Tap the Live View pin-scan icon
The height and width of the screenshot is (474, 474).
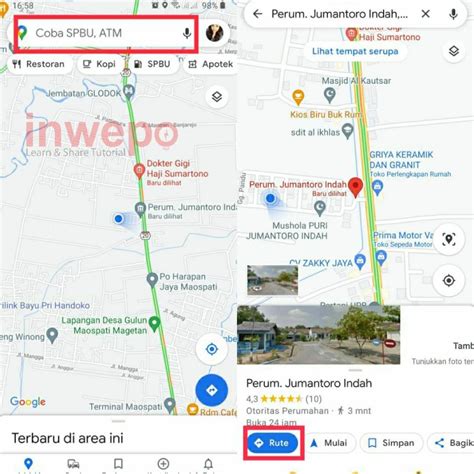tap(449, 239)
